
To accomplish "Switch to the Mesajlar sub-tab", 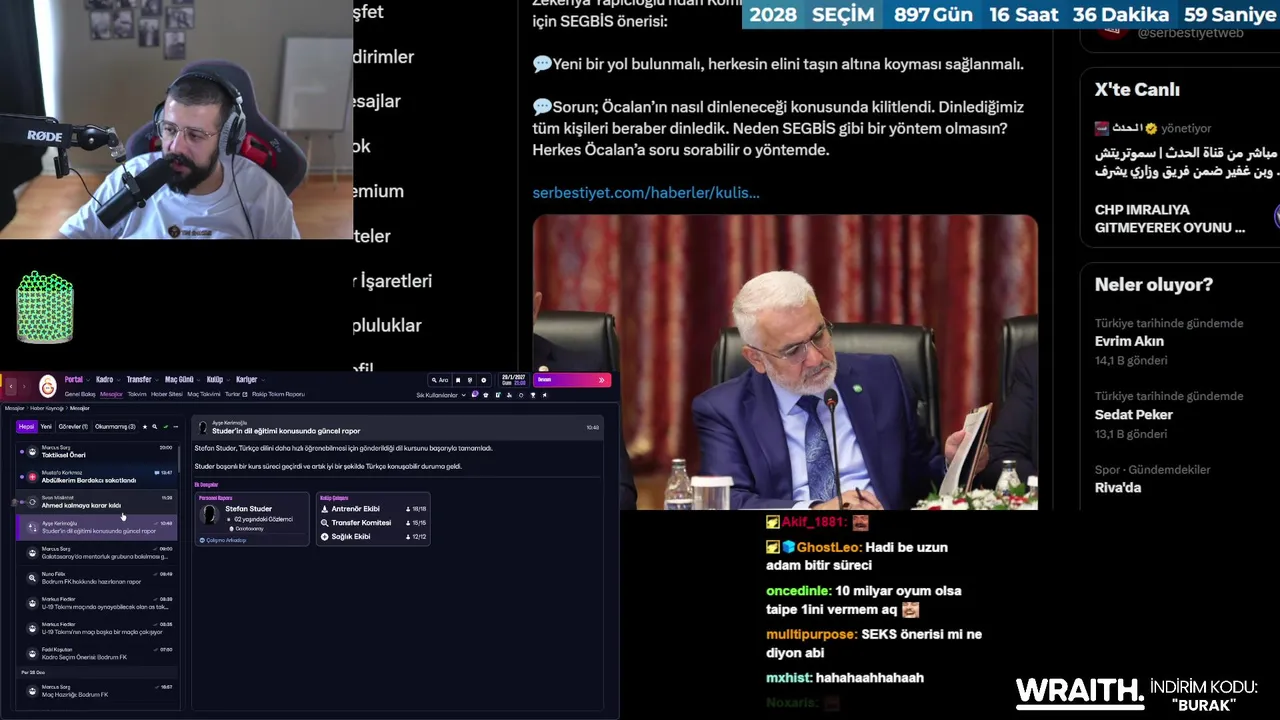I will click(x=111, y=394).
